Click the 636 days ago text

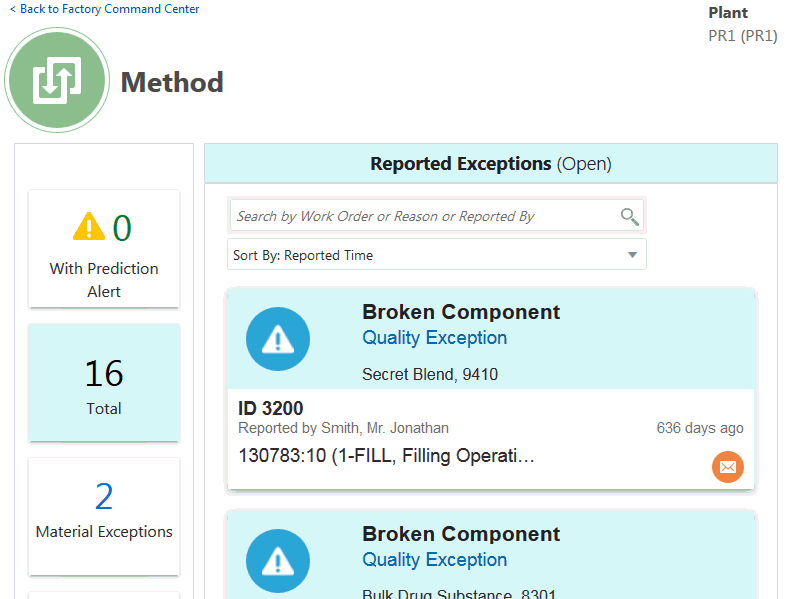[x=700, y=428]
